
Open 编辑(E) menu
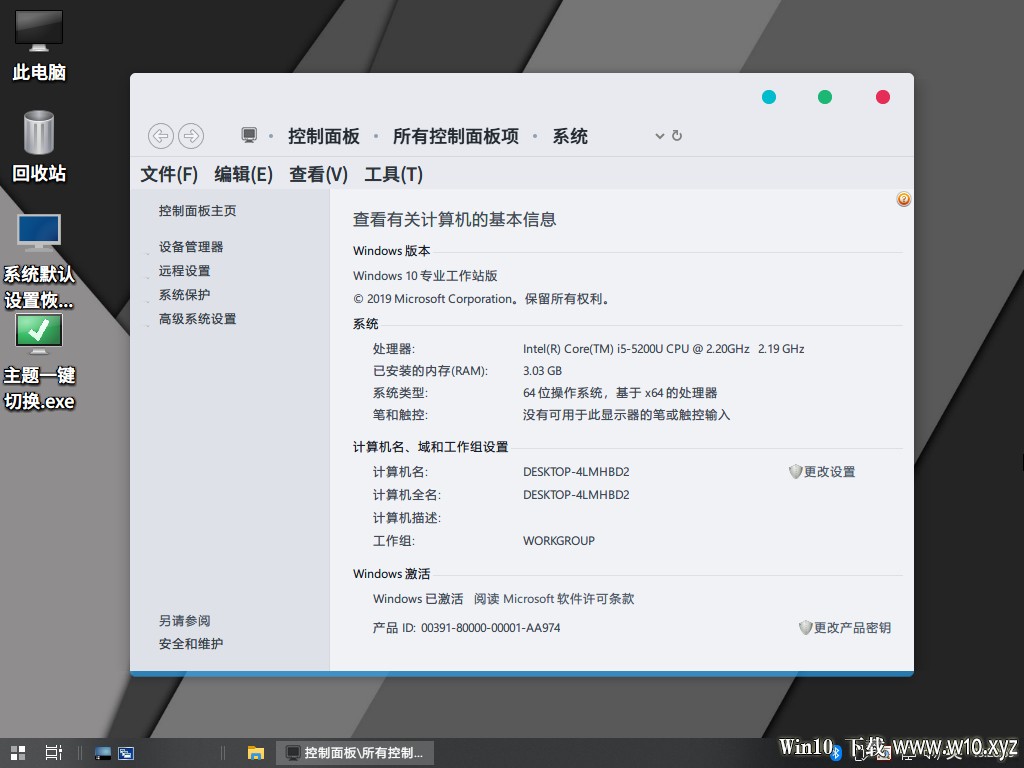click(244, 174)
